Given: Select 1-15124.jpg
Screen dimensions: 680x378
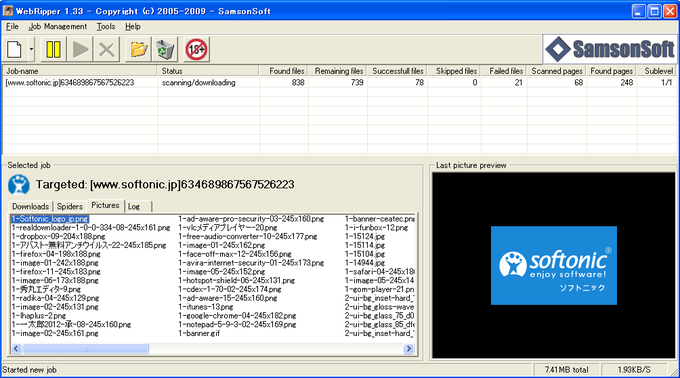Looking at the screenshot, I should tap(365, 237).
